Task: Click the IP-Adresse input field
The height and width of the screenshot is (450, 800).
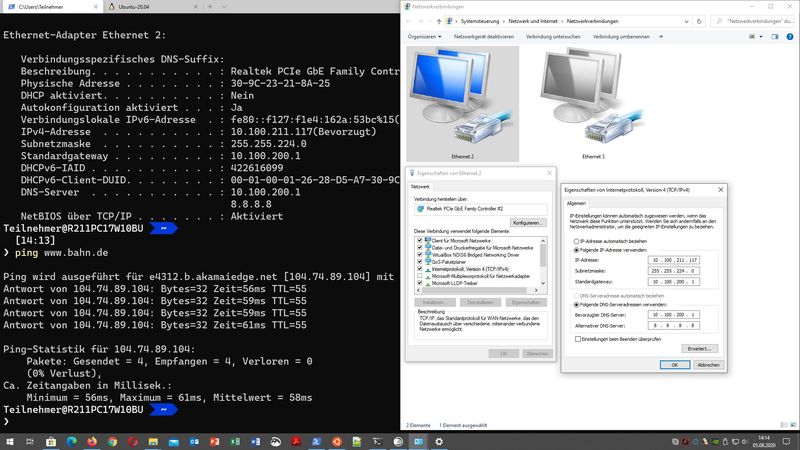Action: 673,260
